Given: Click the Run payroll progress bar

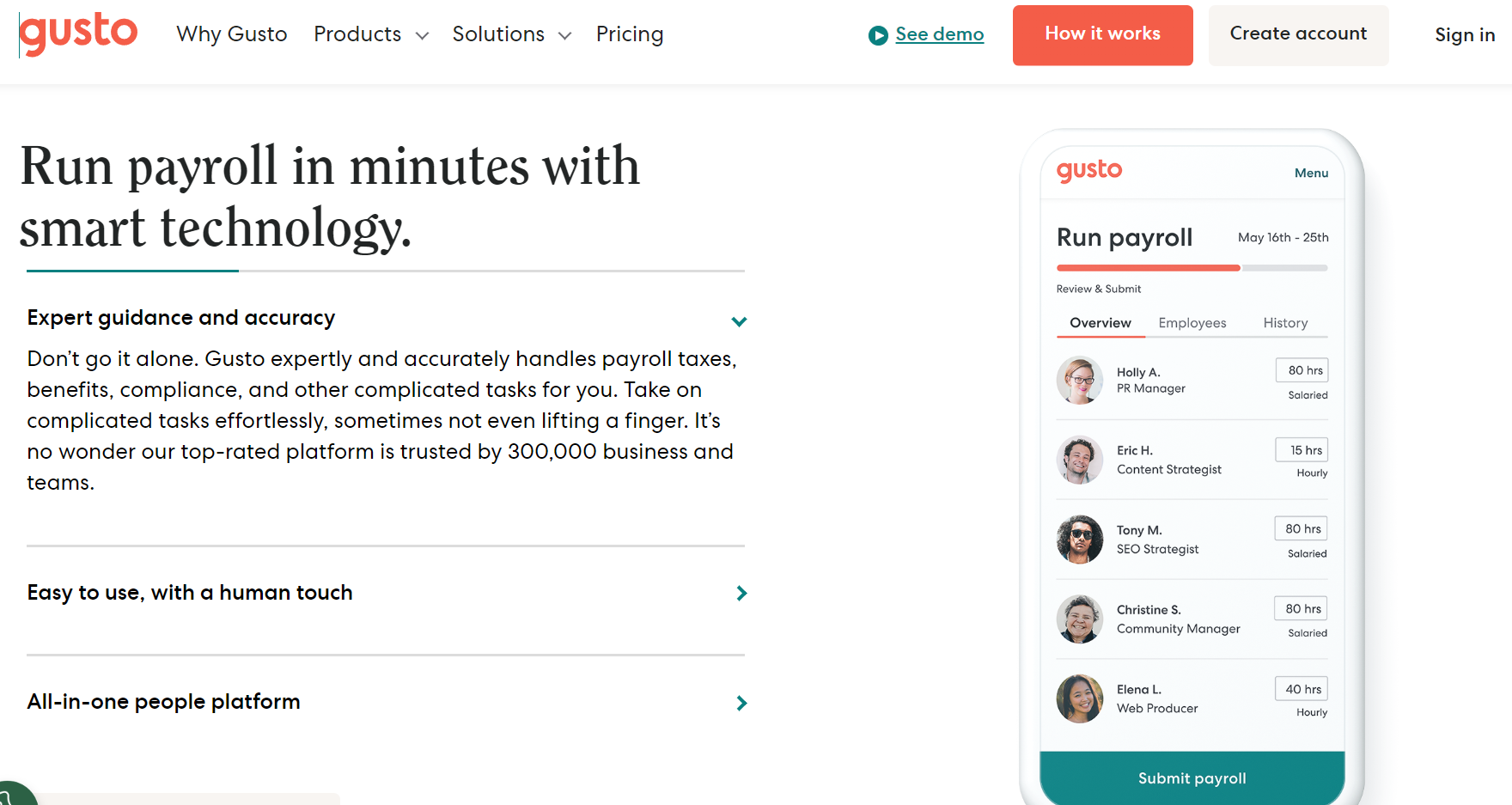Looking at the screenshot, I should [x=1192, y=267].
